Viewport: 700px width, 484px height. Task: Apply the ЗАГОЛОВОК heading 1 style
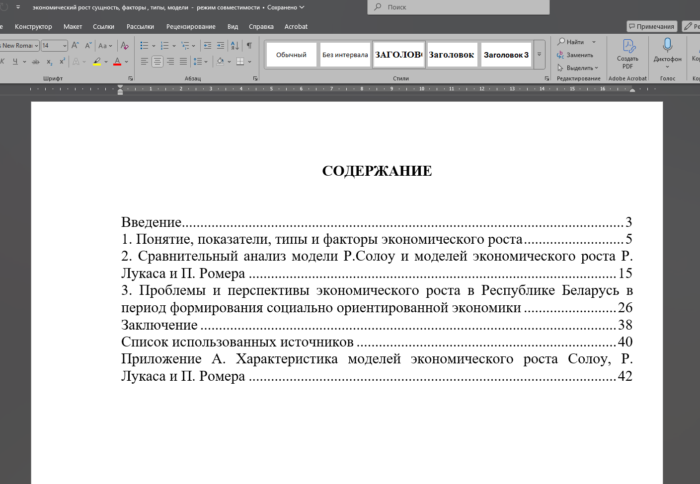coord(399,54)
